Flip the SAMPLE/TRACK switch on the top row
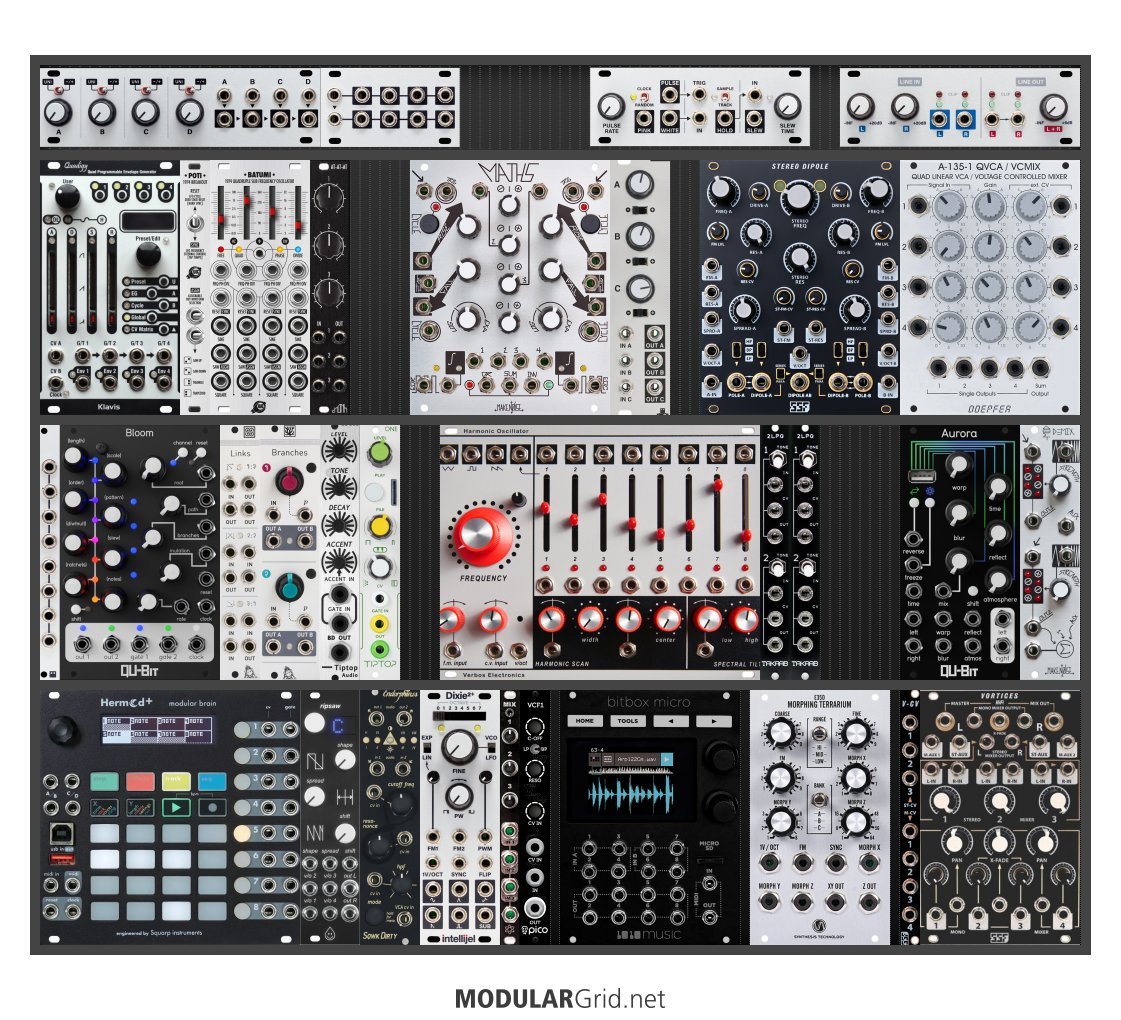 [725, 97]
